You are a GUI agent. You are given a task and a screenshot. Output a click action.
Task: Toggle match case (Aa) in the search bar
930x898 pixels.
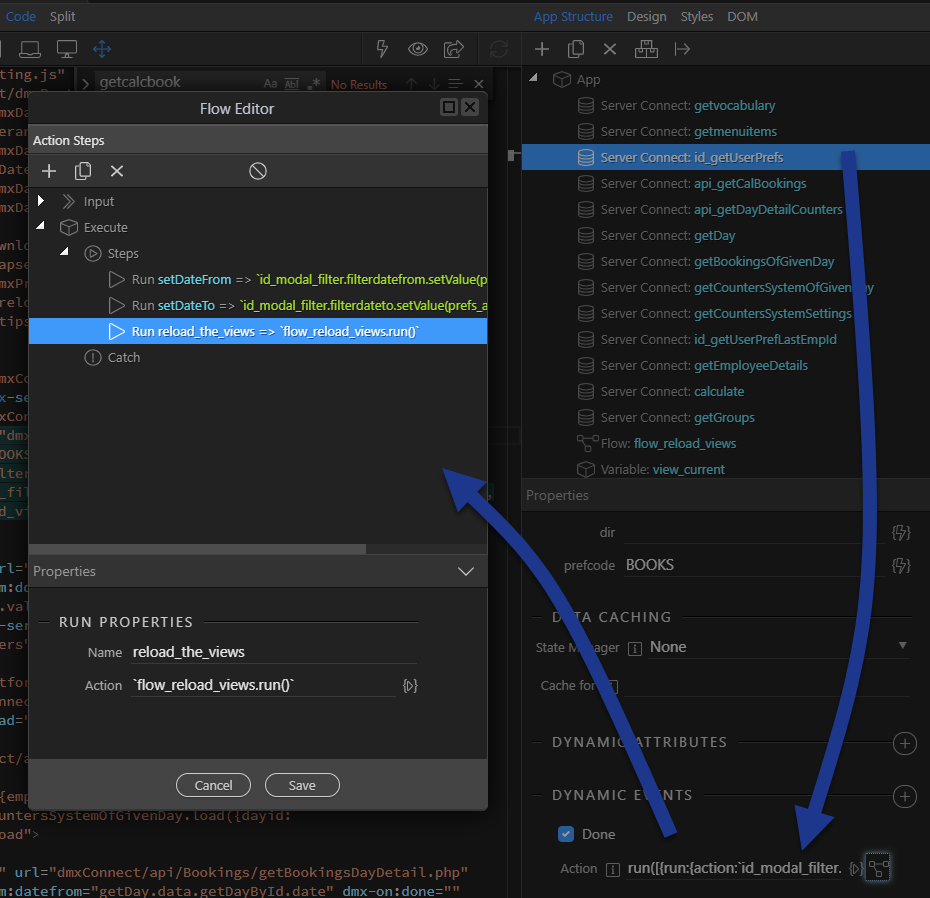point(270,84)
